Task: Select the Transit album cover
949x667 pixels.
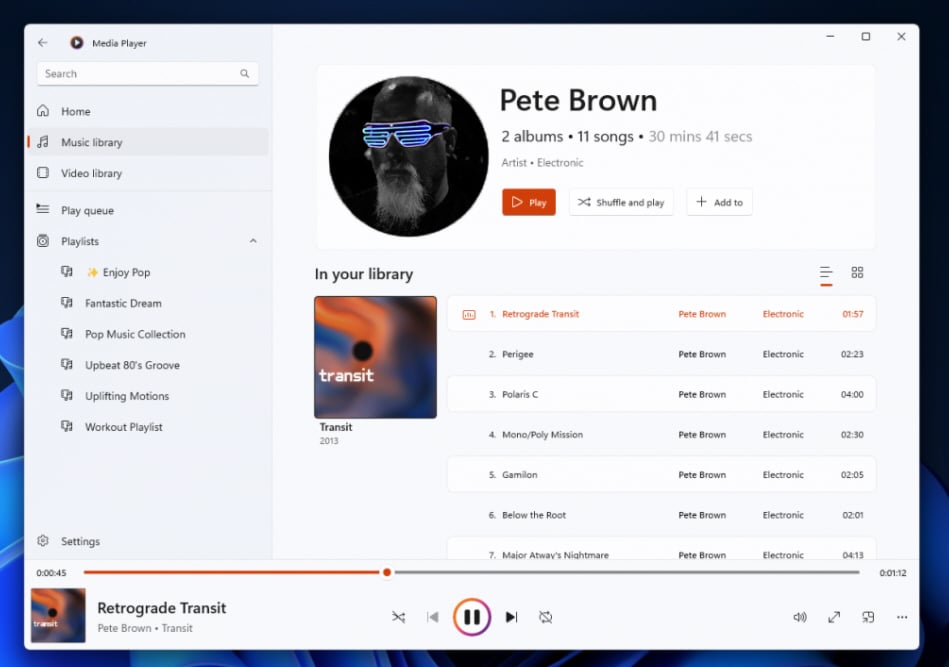Action: coord(375,357)
